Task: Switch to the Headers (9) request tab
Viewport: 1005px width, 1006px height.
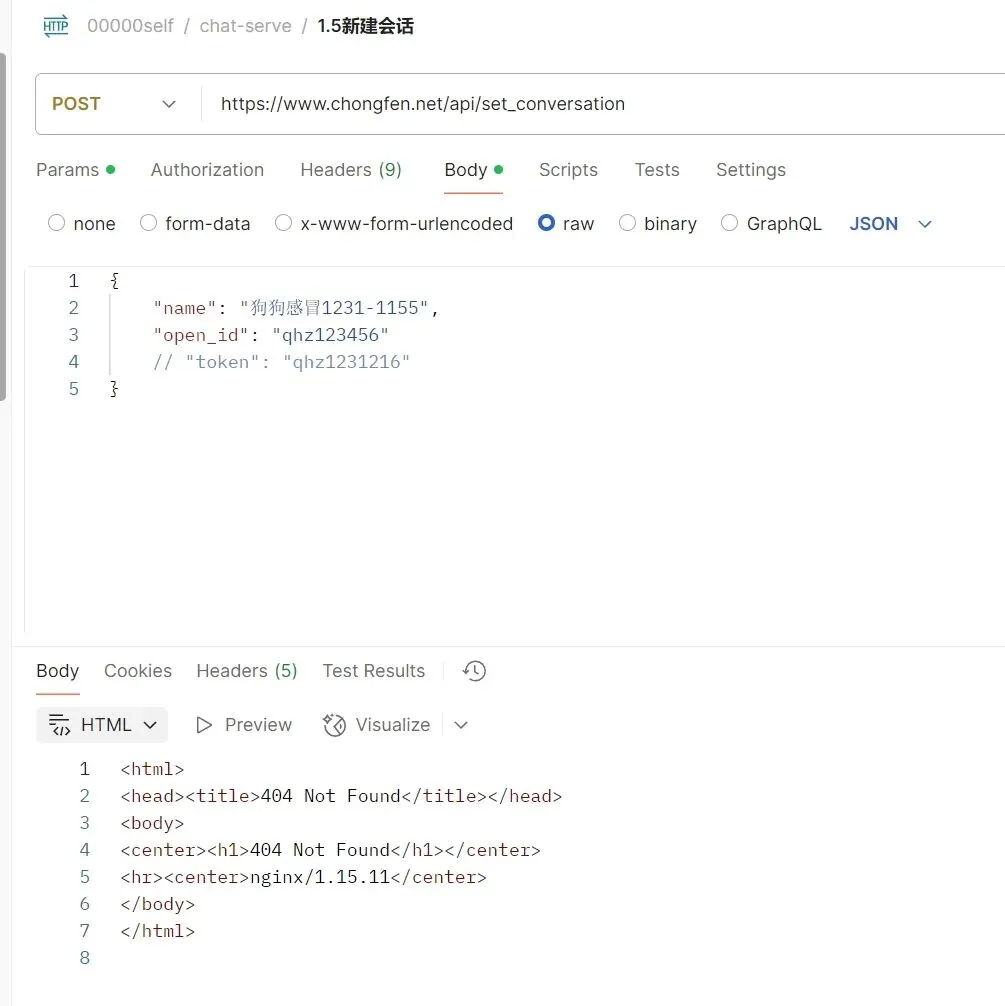Action: [350, 170]
